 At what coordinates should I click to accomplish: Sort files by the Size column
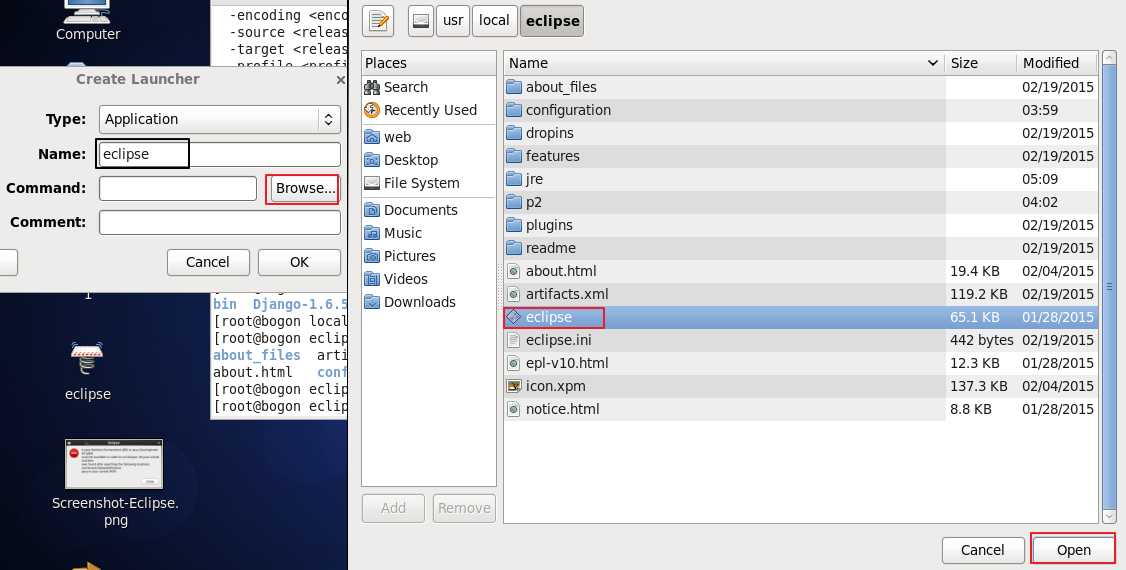[980, 63]
